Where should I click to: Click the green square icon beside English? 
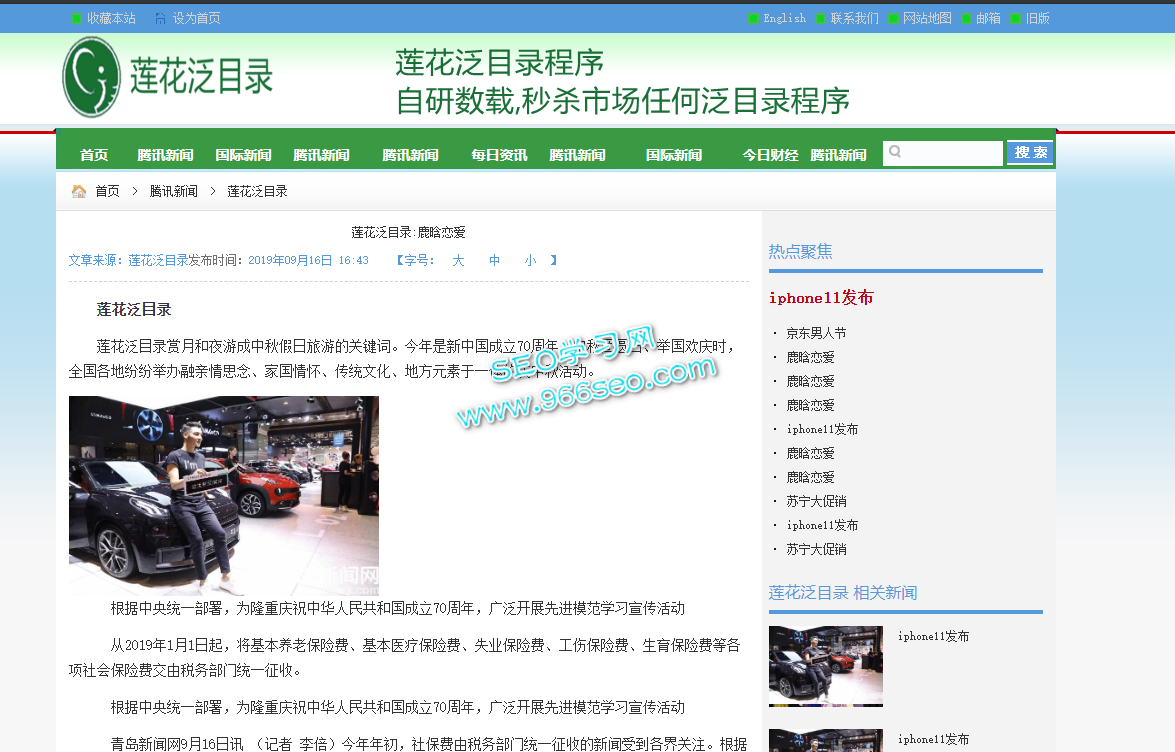pyautogui.click(x=753, y=19)
